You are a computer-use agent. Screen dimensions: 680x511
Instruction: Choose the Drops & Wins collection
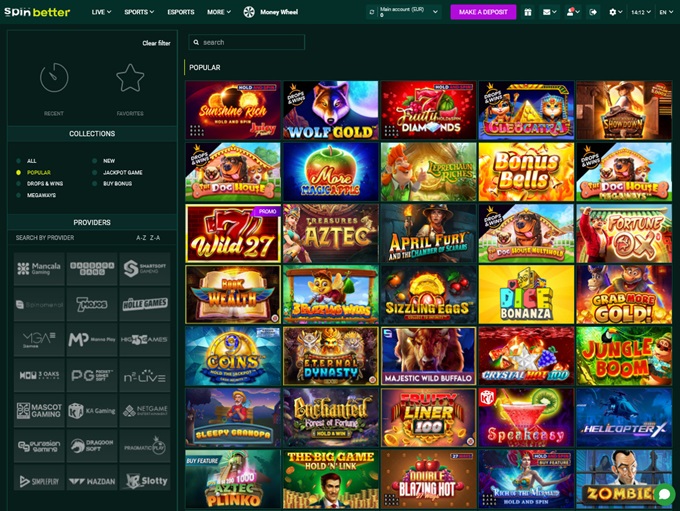click(x=44, y=184)
